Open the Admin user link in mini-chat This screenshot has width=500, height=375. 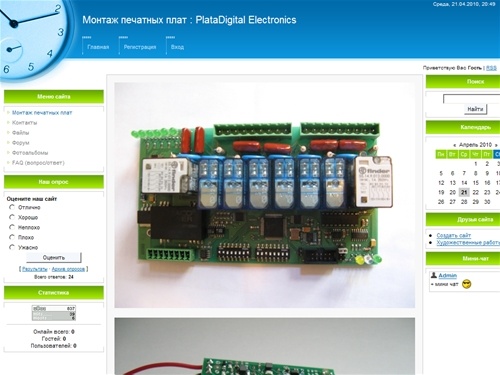pos(448,275)
